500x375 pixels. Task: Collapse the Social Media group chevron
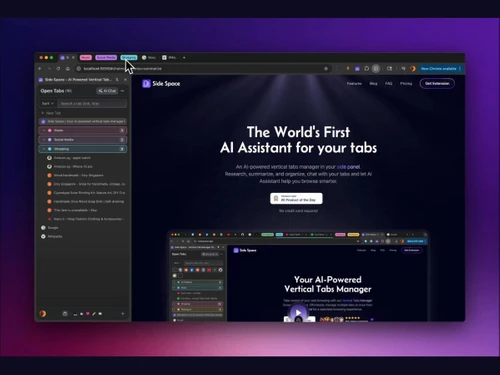(44, 140)
